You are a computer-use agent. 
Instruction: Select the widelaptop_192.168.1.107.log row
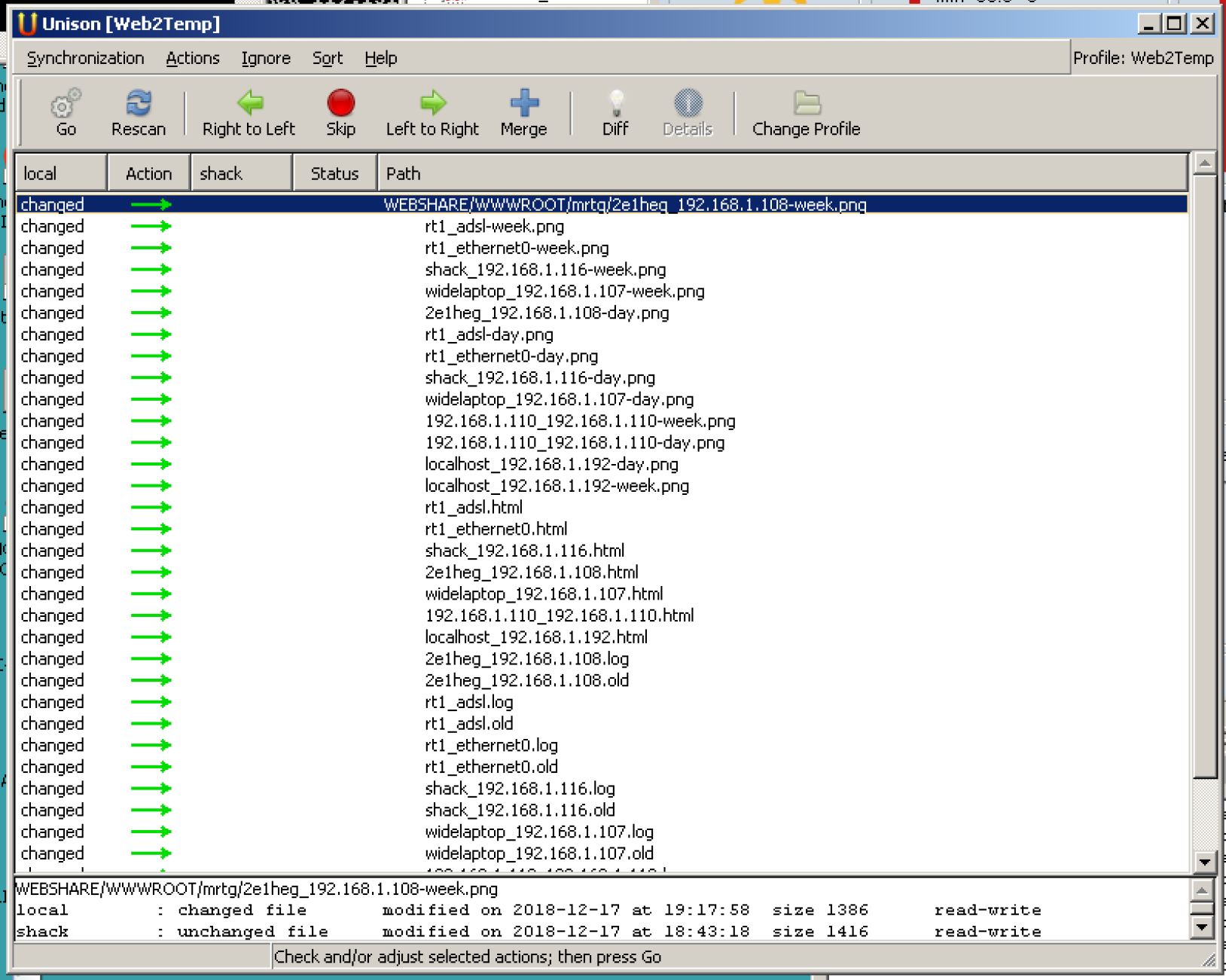pyautogui.click(x=602, y=832)
